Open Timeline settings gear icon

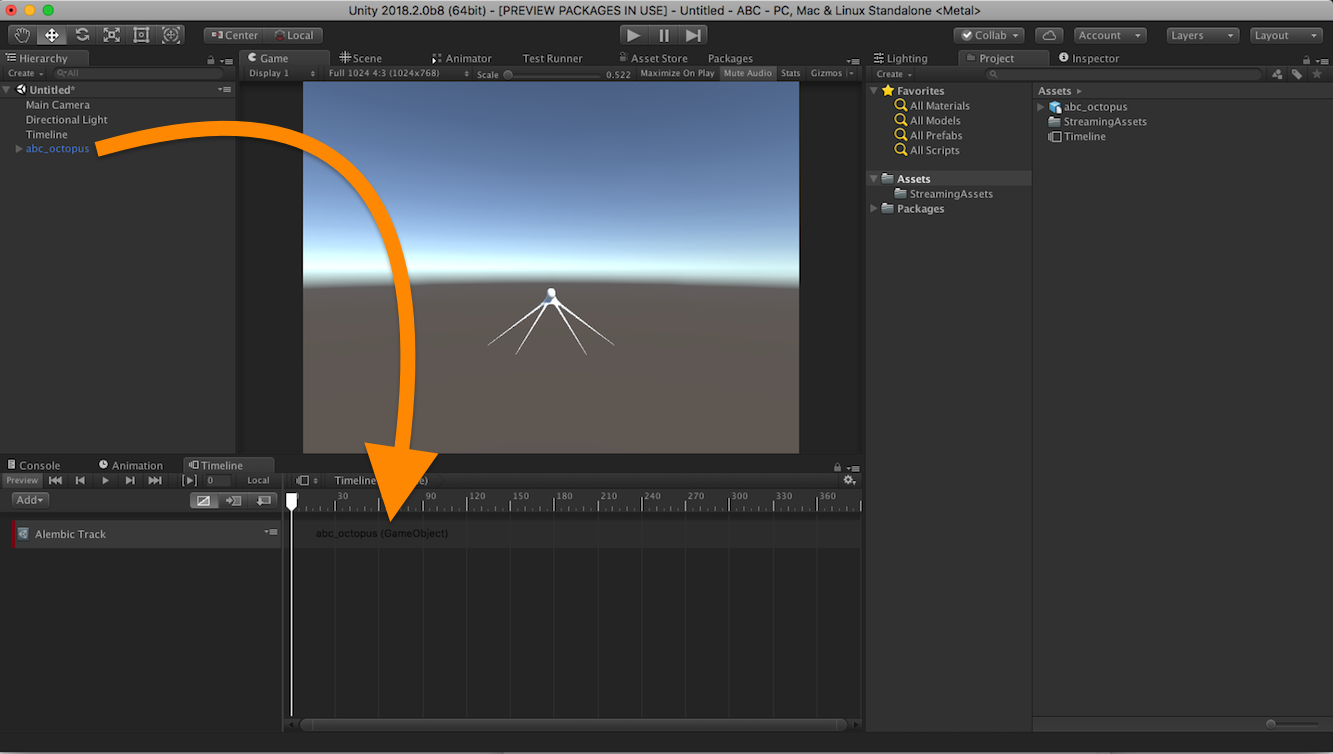coord(849,481)
